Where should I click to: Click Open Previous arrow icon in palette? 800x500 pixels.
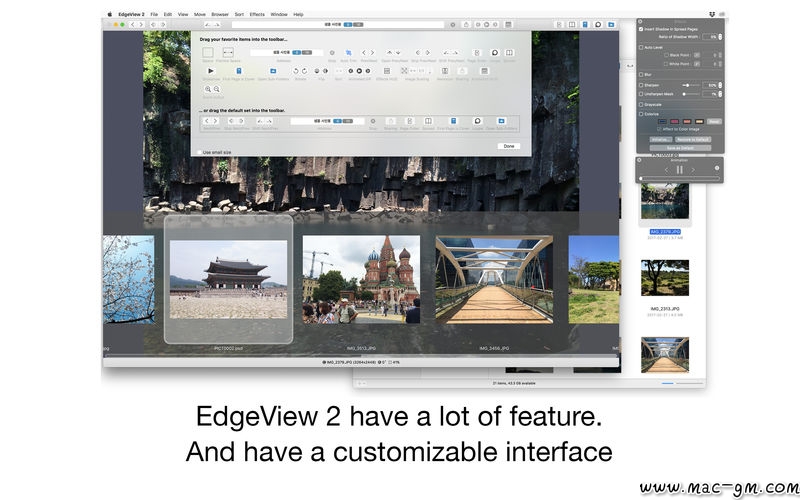(x=389, y=53)
